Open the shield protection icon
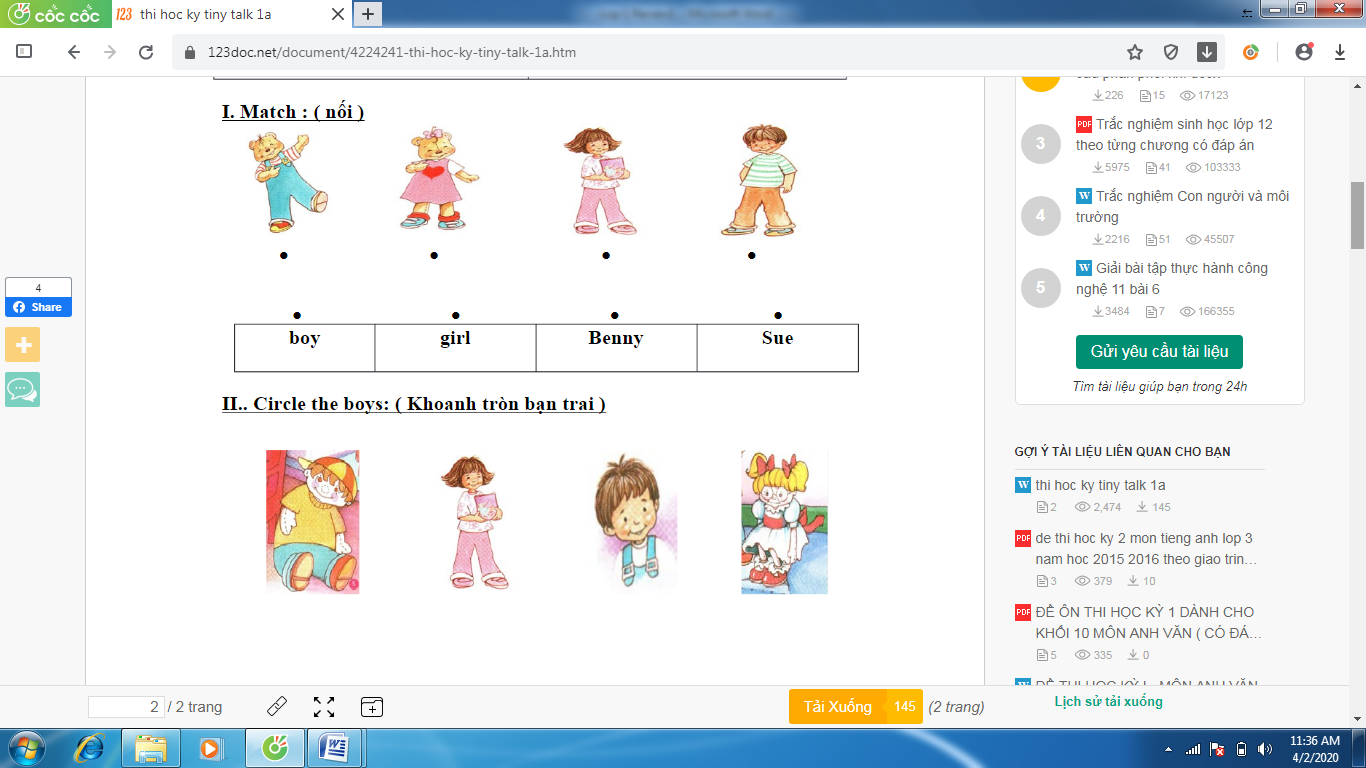This screenshot has width=1366, height=768. click(1171, 52)
